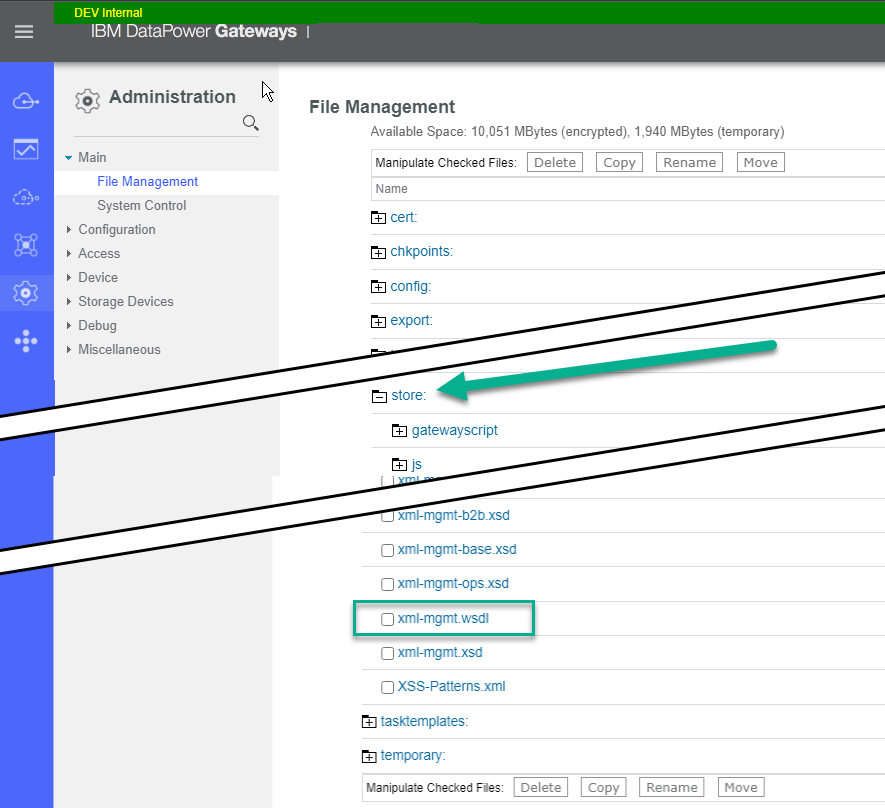The height and width of the screenshot is (808, 885).
Task: Check the xml-mgmt.wsdl file checkbox
Action: (x=388, y=619)
